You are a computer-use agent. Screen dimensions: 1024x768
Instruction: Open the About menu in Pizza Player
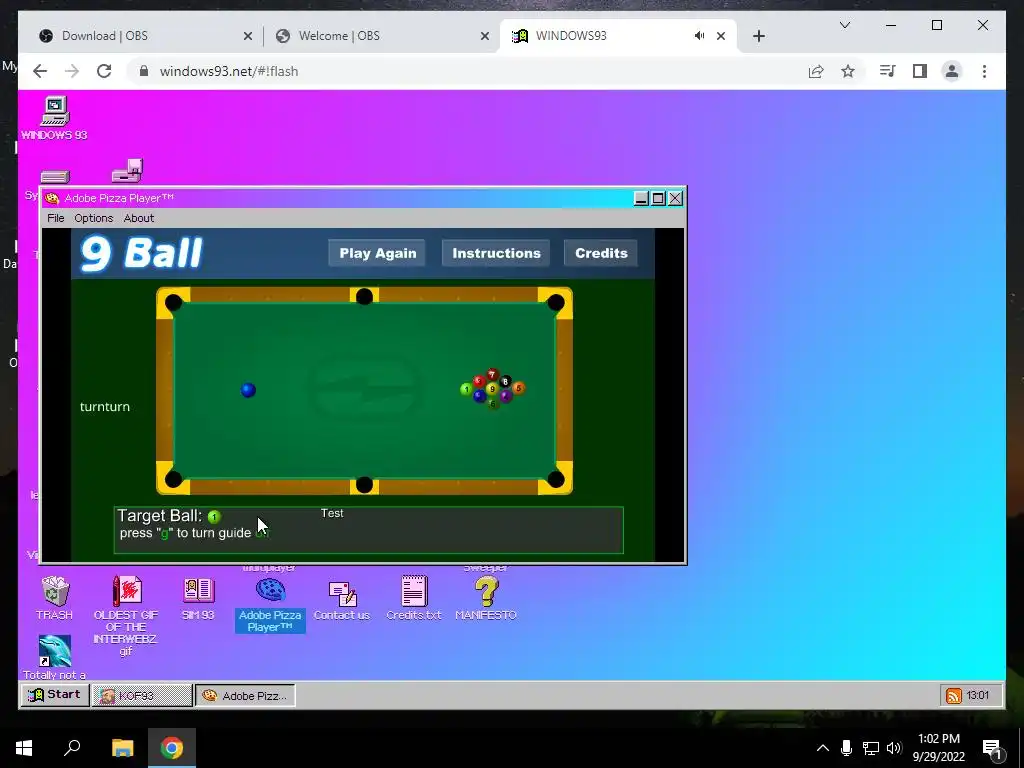pyautogui.click(x=139, y=218)
